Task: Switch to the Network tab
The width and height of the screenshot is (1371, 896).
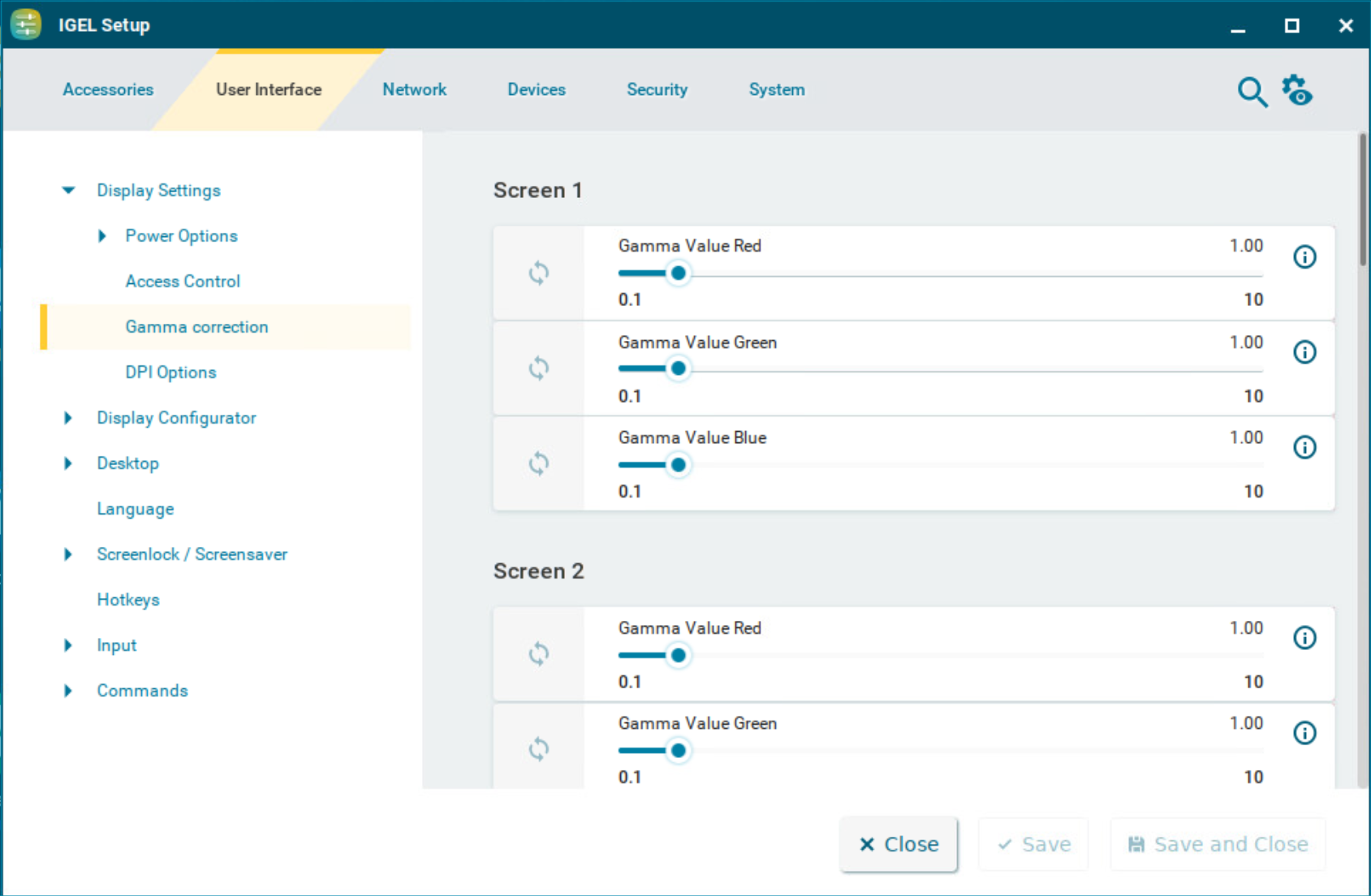Action: tap(414, 89)
